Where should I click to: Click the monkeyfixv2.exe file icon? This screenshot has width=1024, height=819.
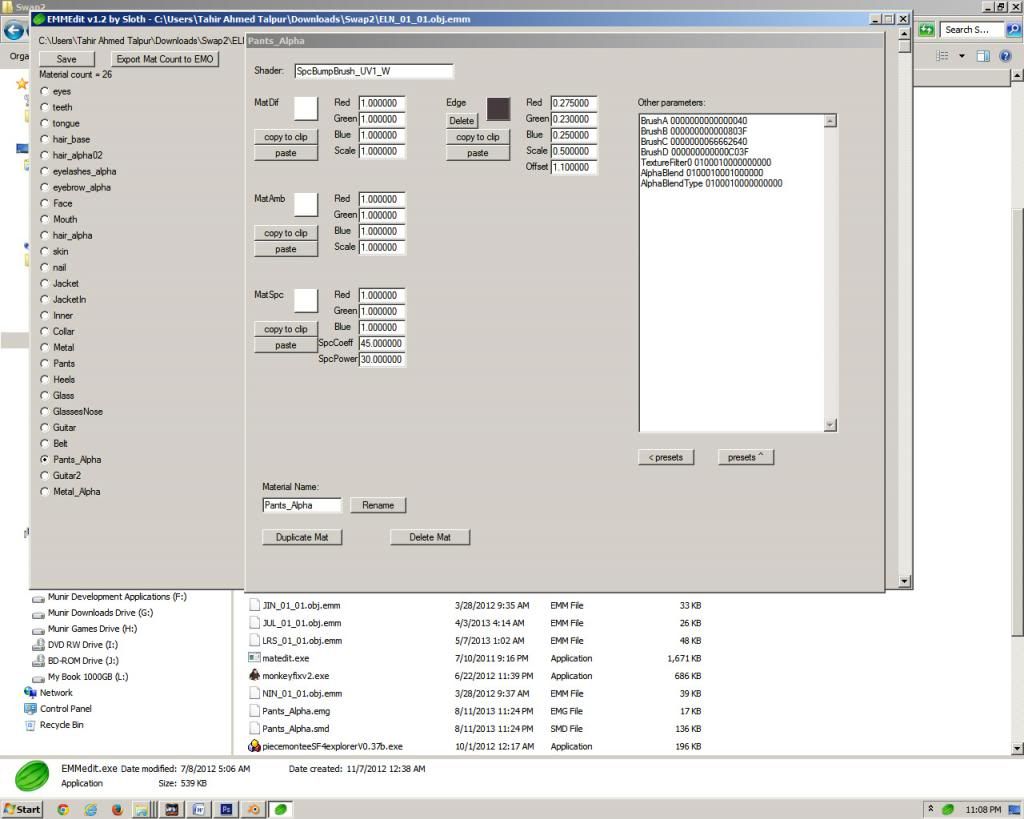(254, 675)
